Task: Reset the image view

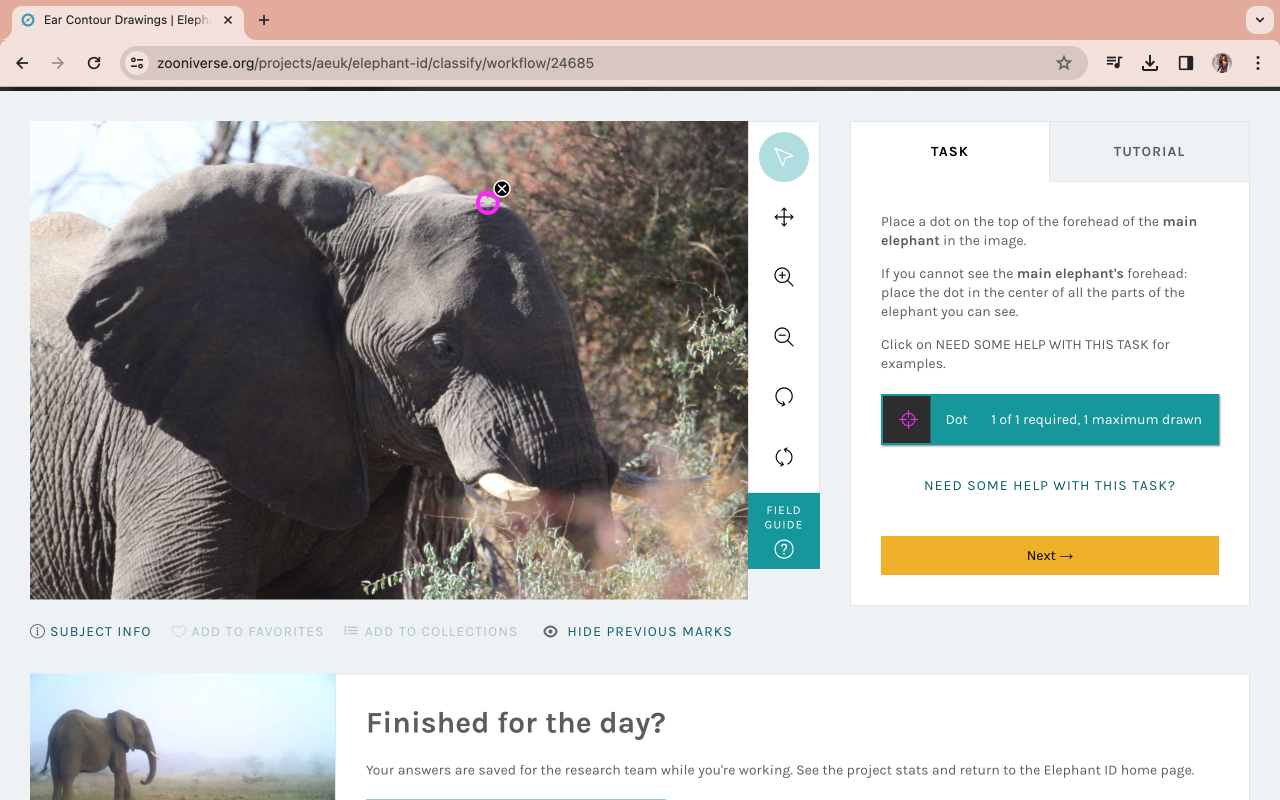Action: click(784, 457)
